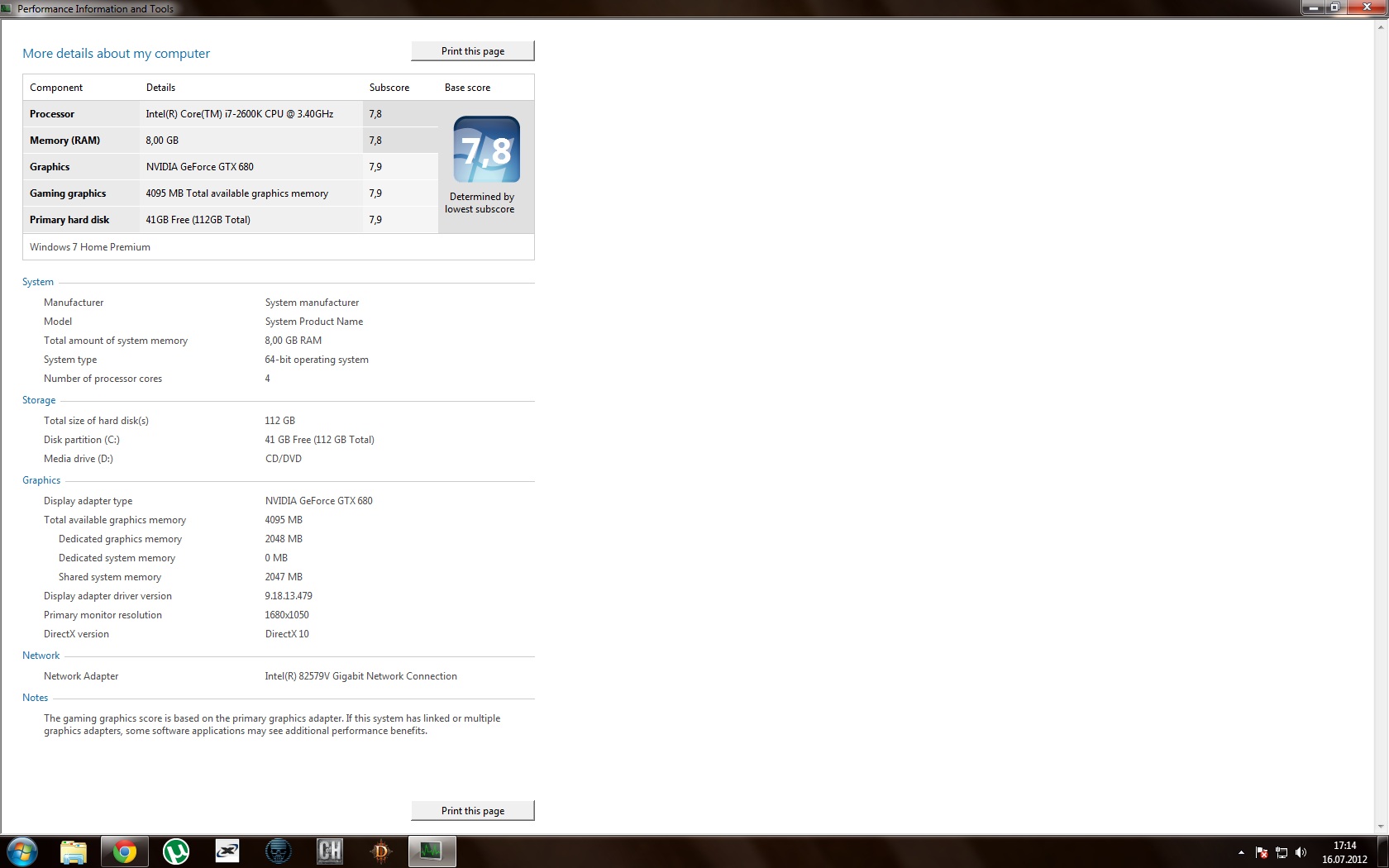Click the 7,8 base score badge
The image size is (1389, 868).
click(x=487, y=150)
